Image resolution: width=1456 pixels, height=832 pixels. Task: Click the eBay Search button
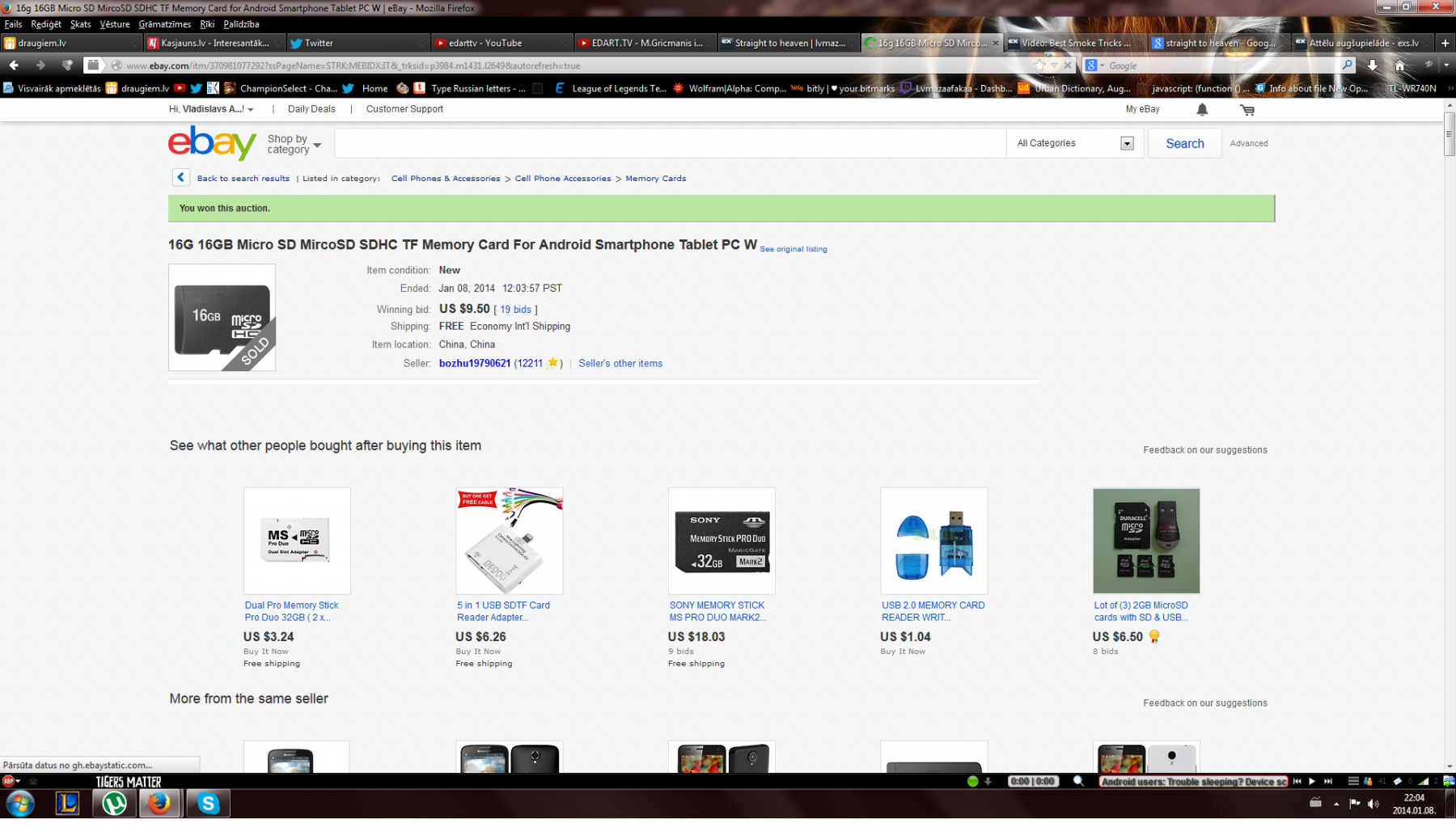click(1185, 143)
